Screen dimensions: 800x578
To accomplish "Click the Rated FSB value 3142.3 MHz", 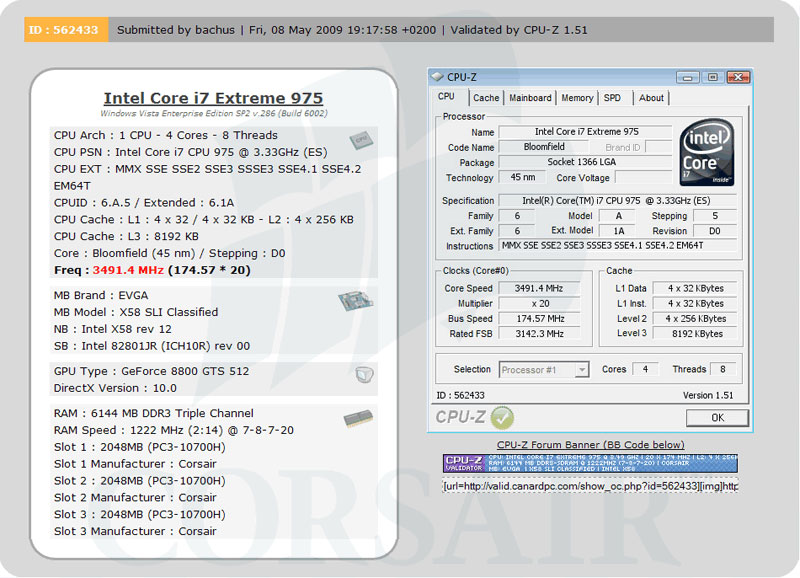I will 539,334.
